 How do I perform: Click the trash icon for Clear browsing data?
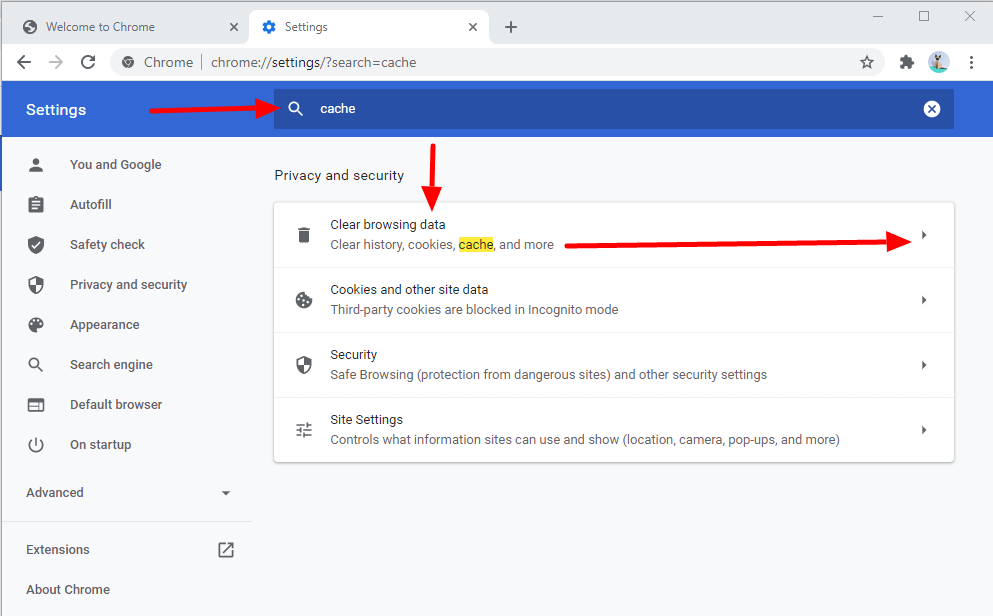[304, 235]
